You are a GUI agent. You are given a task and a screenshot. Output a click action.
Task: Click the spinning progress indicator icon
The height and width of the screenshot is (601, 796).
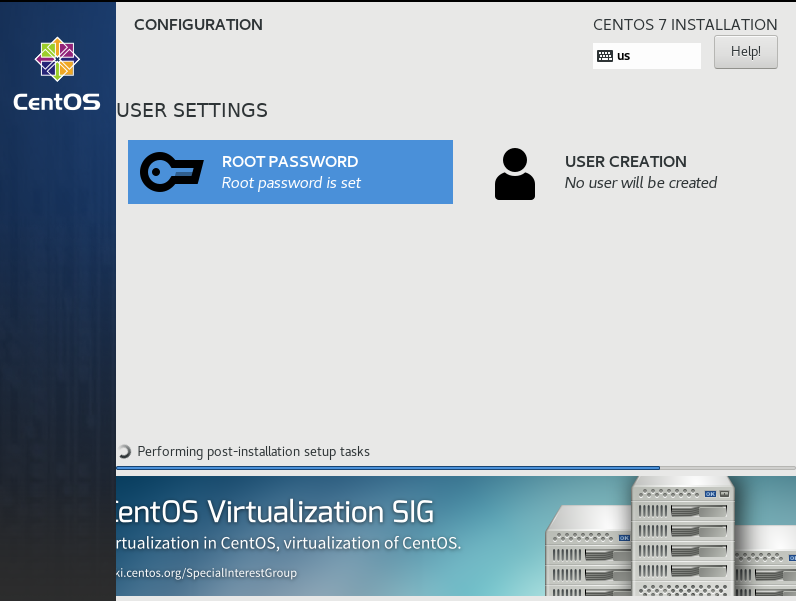click(124, 452)
